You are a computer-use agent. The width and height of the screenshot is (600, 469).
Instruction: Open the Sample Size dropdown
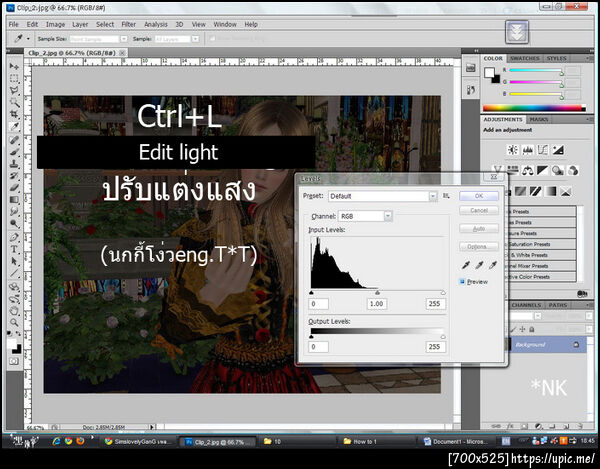[98, 39]
